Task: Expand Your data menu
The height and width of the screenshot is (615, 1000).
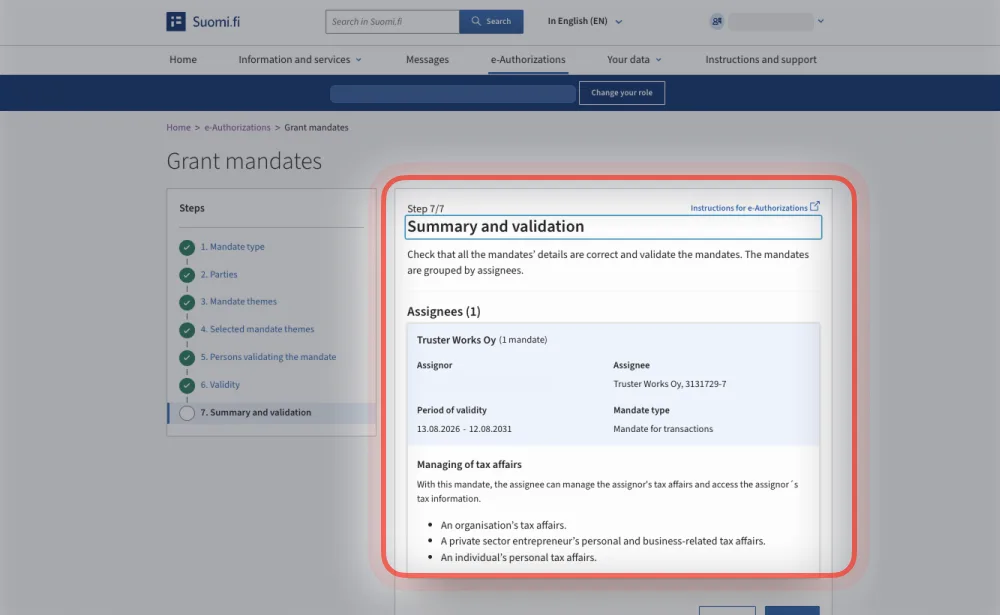Action: pos(634,59)
